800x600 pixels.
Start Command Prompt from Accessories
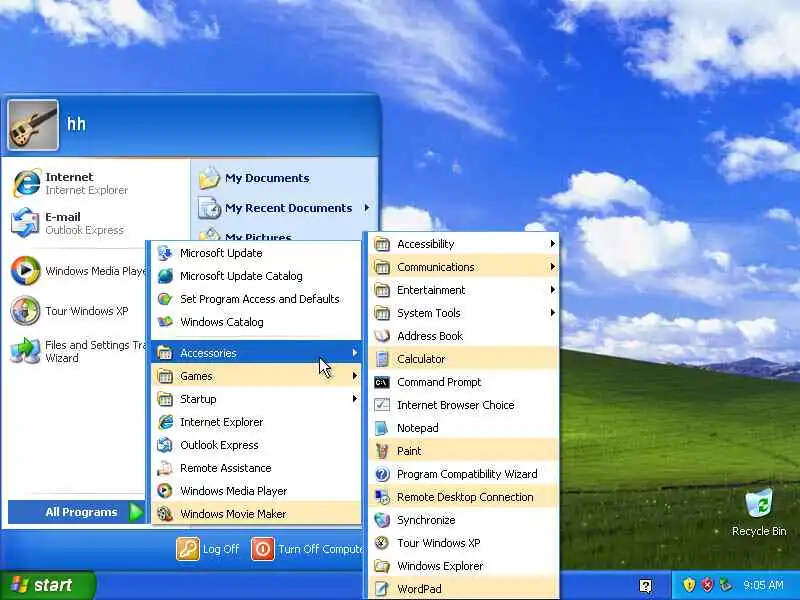463,382
